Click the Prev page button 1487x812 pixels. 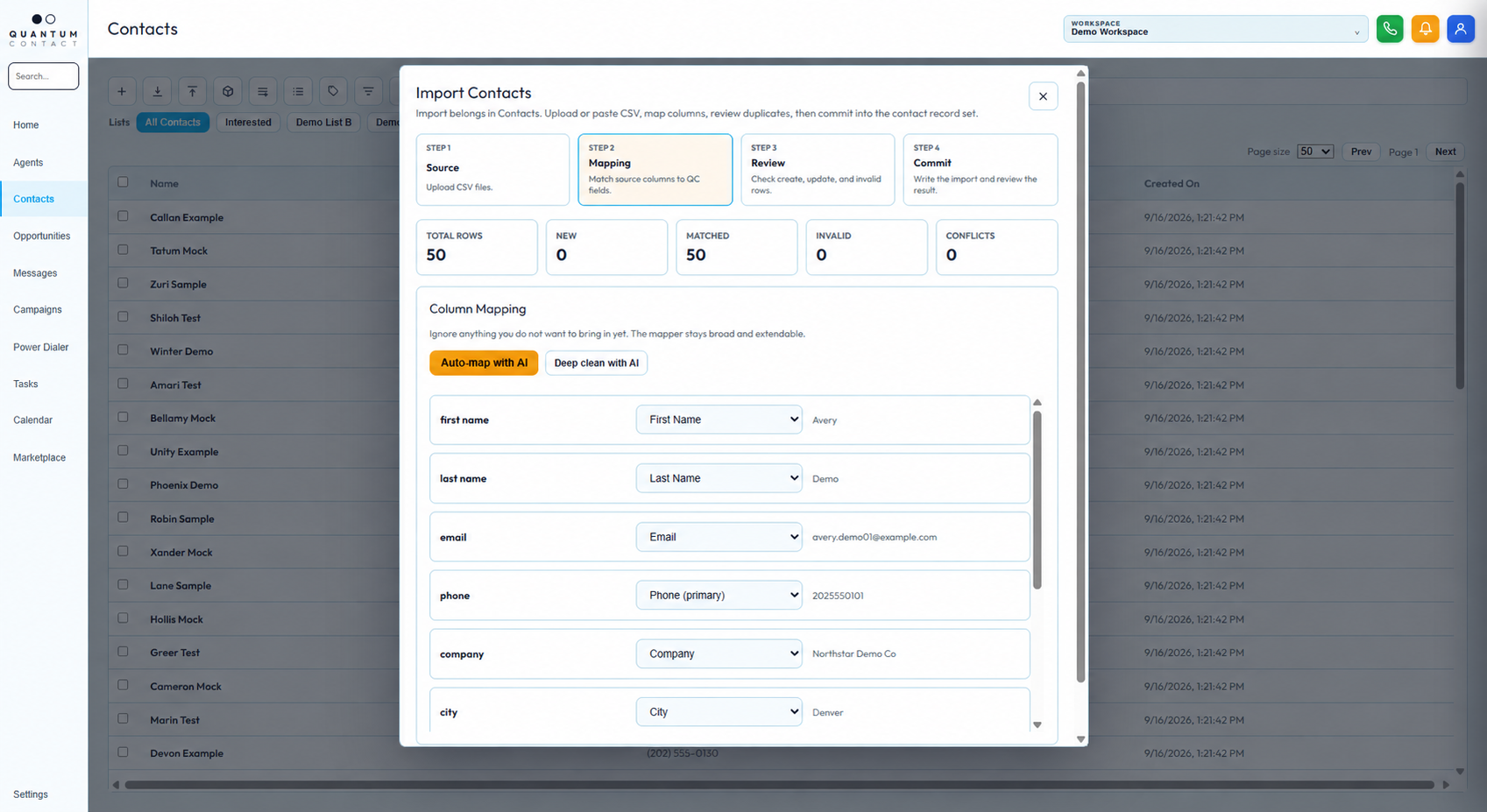1361,152
